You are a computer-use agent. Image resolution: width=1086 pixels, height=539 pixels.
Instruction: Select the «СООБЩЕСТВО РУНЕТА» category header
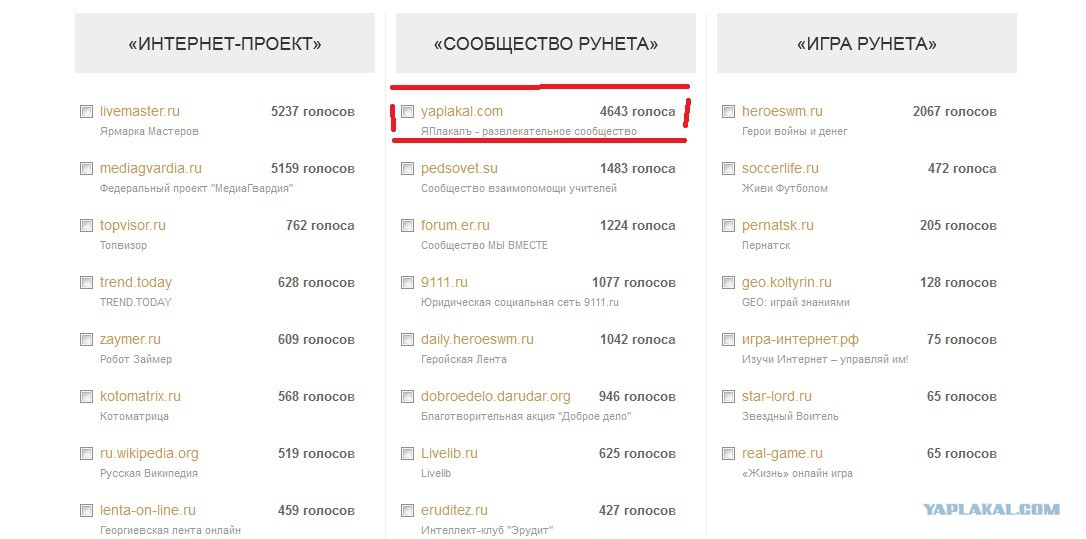546,44
